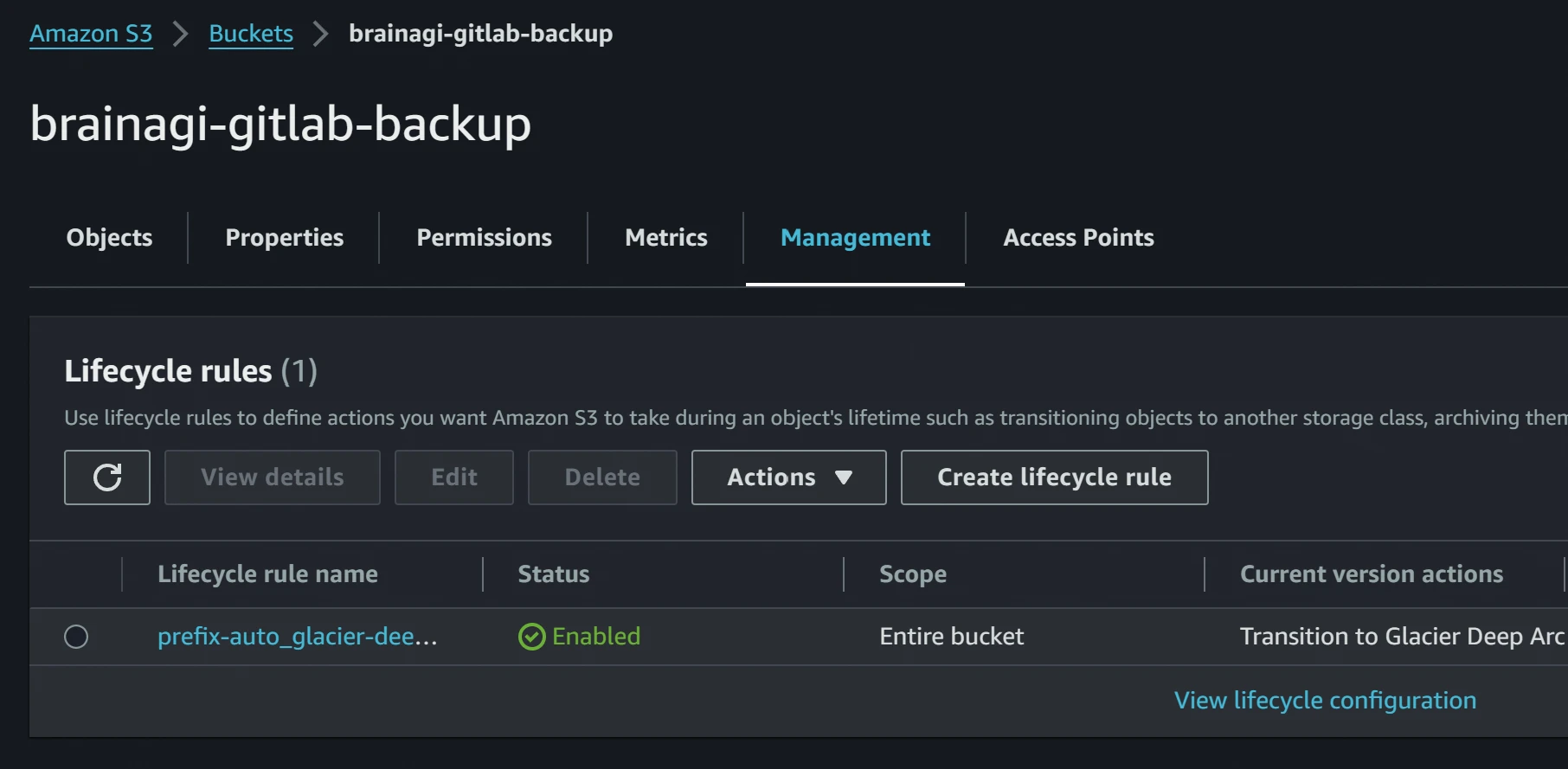Screen dimensions: 1568x769
Task: Click the green Enabled status checkmark icon
Action: [531, 637]
